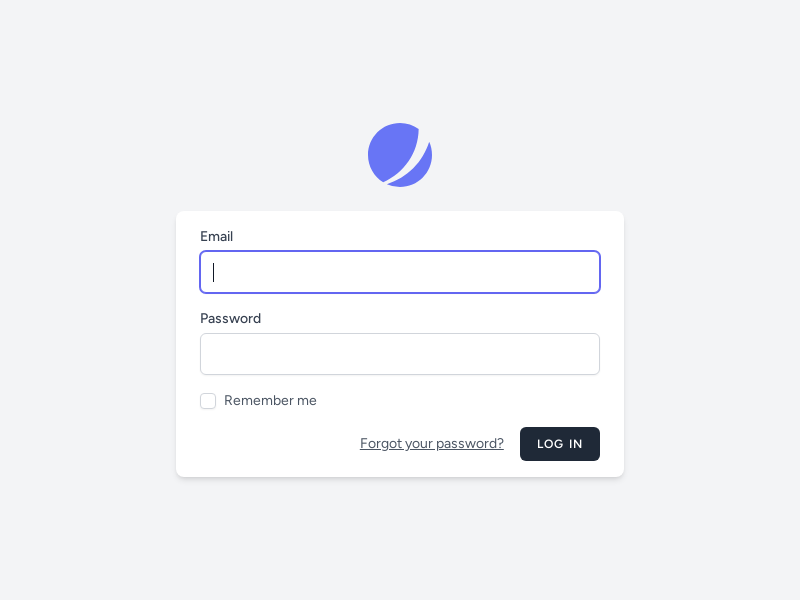Tick the box beside Remember me
Image resolution: width=800 pixels, height=600 pixels.
pyautogui.click(x=208, y=401)
